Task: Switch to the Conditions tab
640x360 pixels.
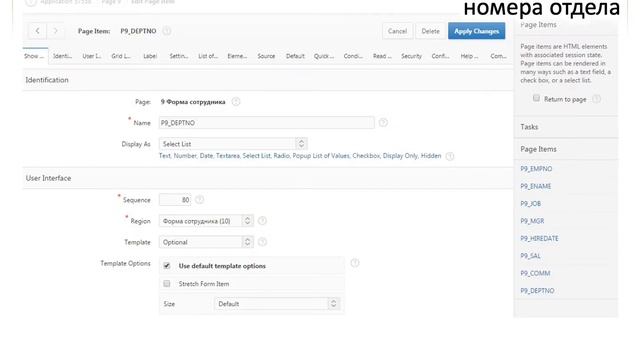Action: (x=353, y=56)
